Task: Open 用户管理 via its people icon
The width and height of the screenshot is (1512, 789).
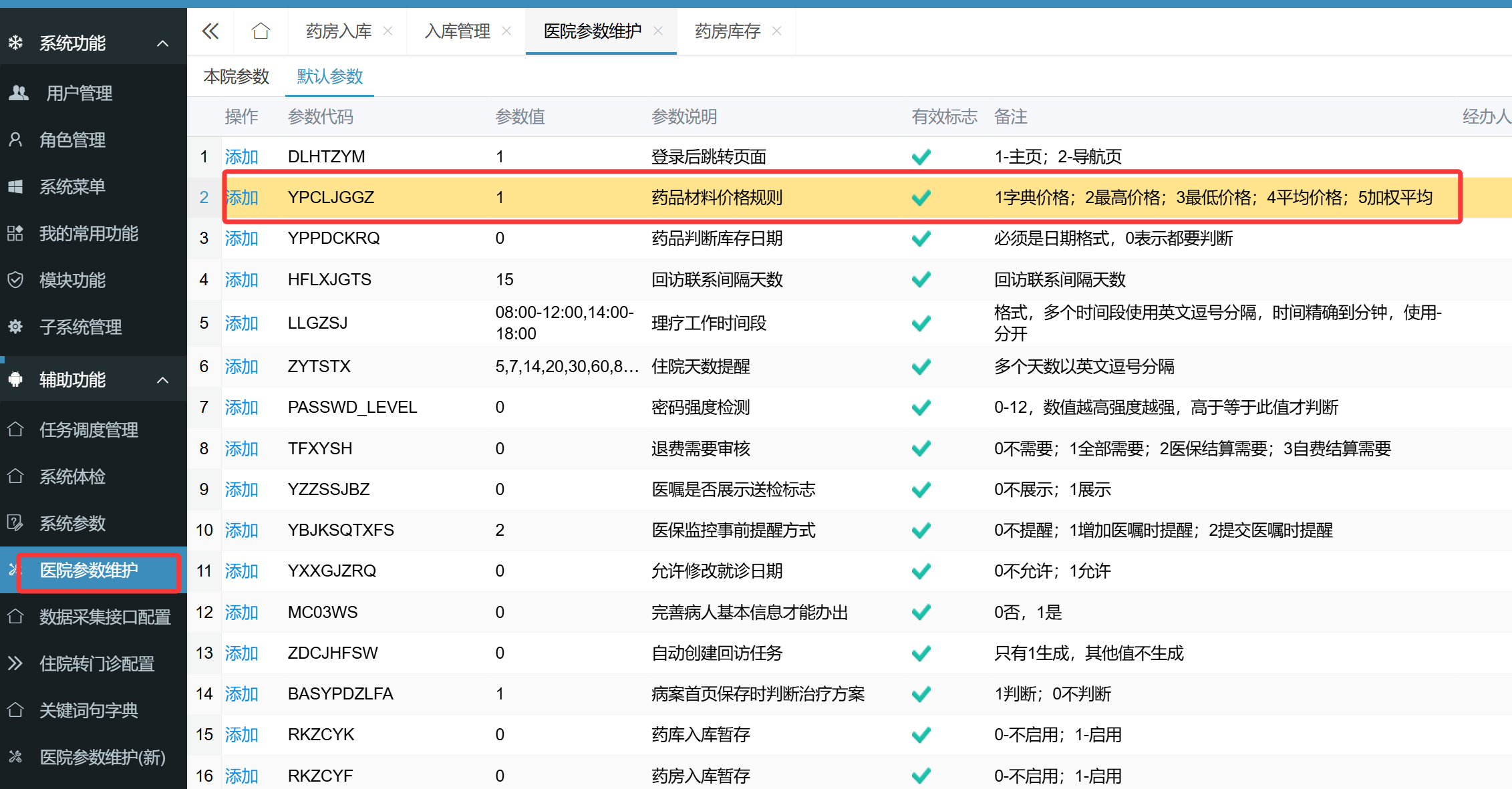Action: pyautogui.click(x=19, y=93)
